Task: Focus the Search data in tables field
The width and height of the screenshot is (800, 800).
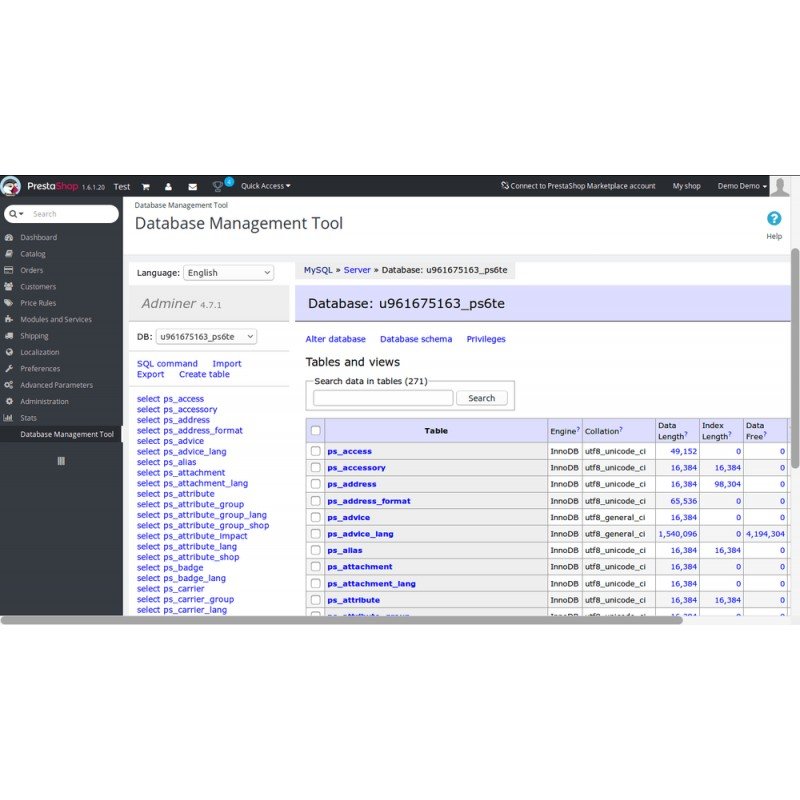Action: [x=383, y=398]
